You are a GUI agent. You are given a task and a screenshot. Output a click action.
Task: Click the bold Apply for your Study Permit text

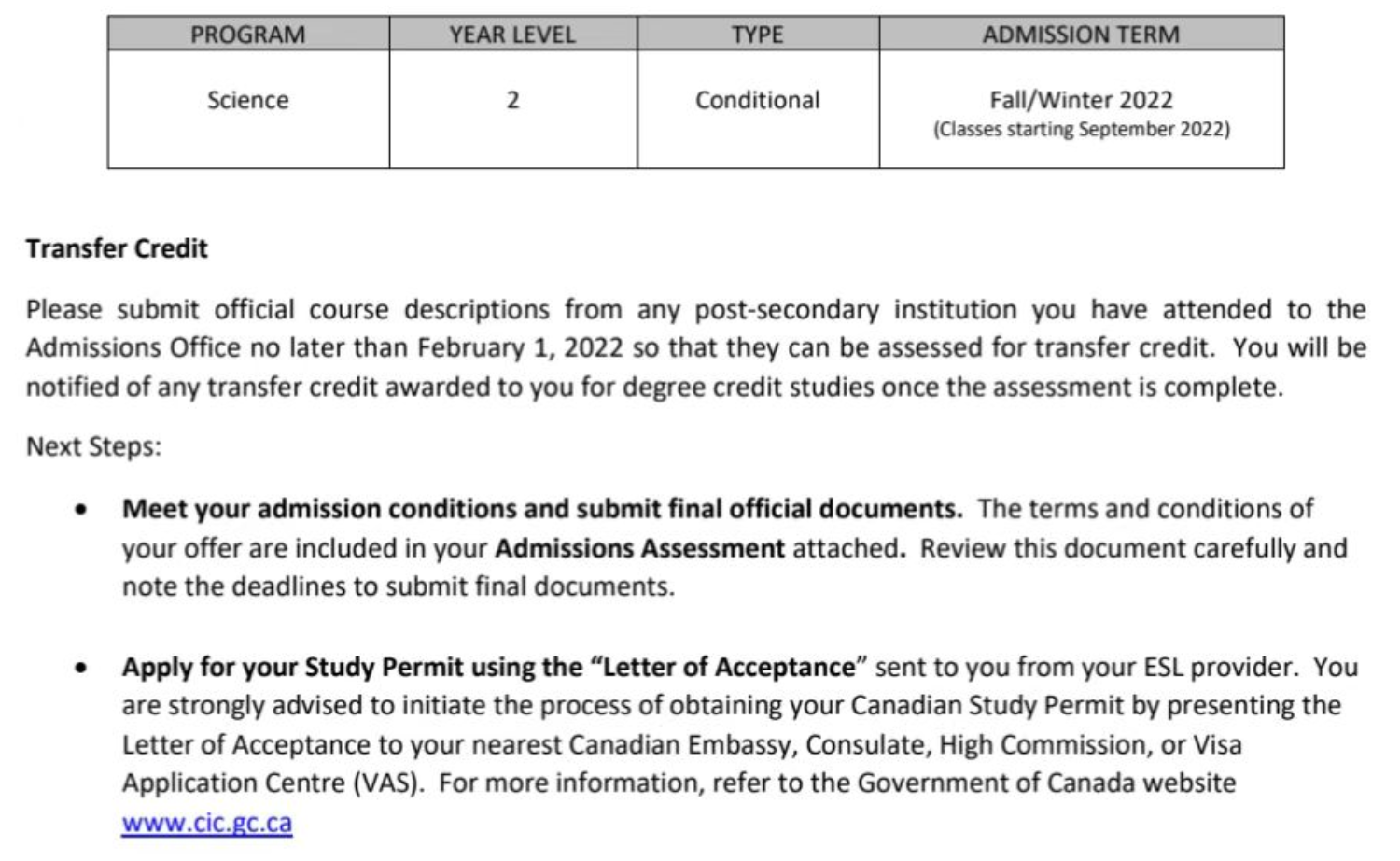point(353,667)
